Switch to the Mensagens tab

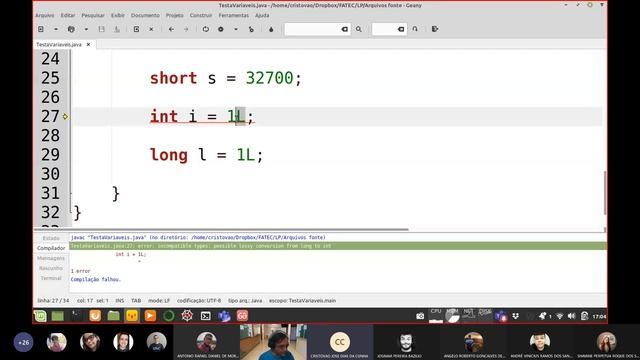[x=51, y=258]
